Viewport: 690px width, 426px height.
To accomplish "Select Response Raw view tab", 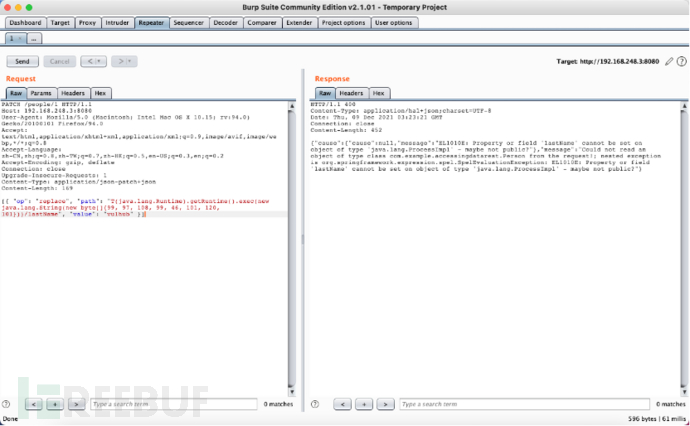I will point(325,93).
